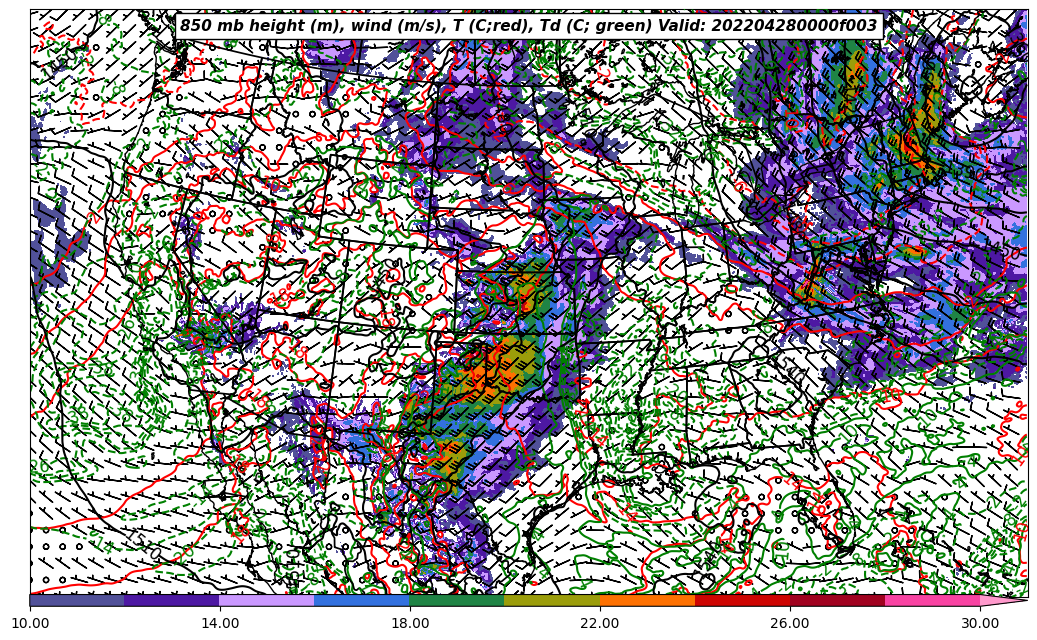Image resolution: width=1037 pixels, height=640 pixels.
Task: Click the slate-blue colorbar segment starting at 10.00
Action: [77, 600]
